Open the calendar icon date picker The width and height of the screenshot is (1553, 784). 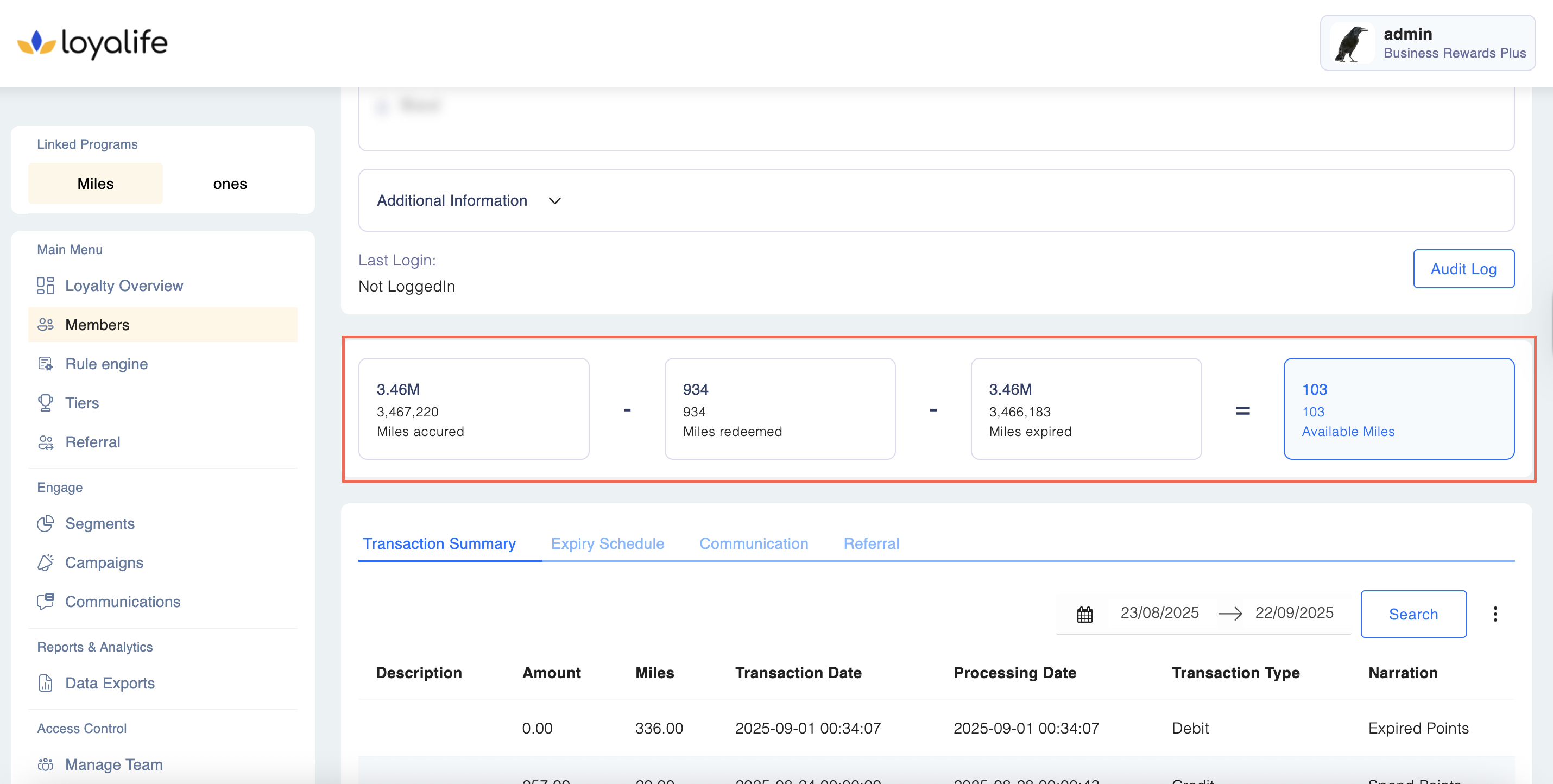point(1084,614)
